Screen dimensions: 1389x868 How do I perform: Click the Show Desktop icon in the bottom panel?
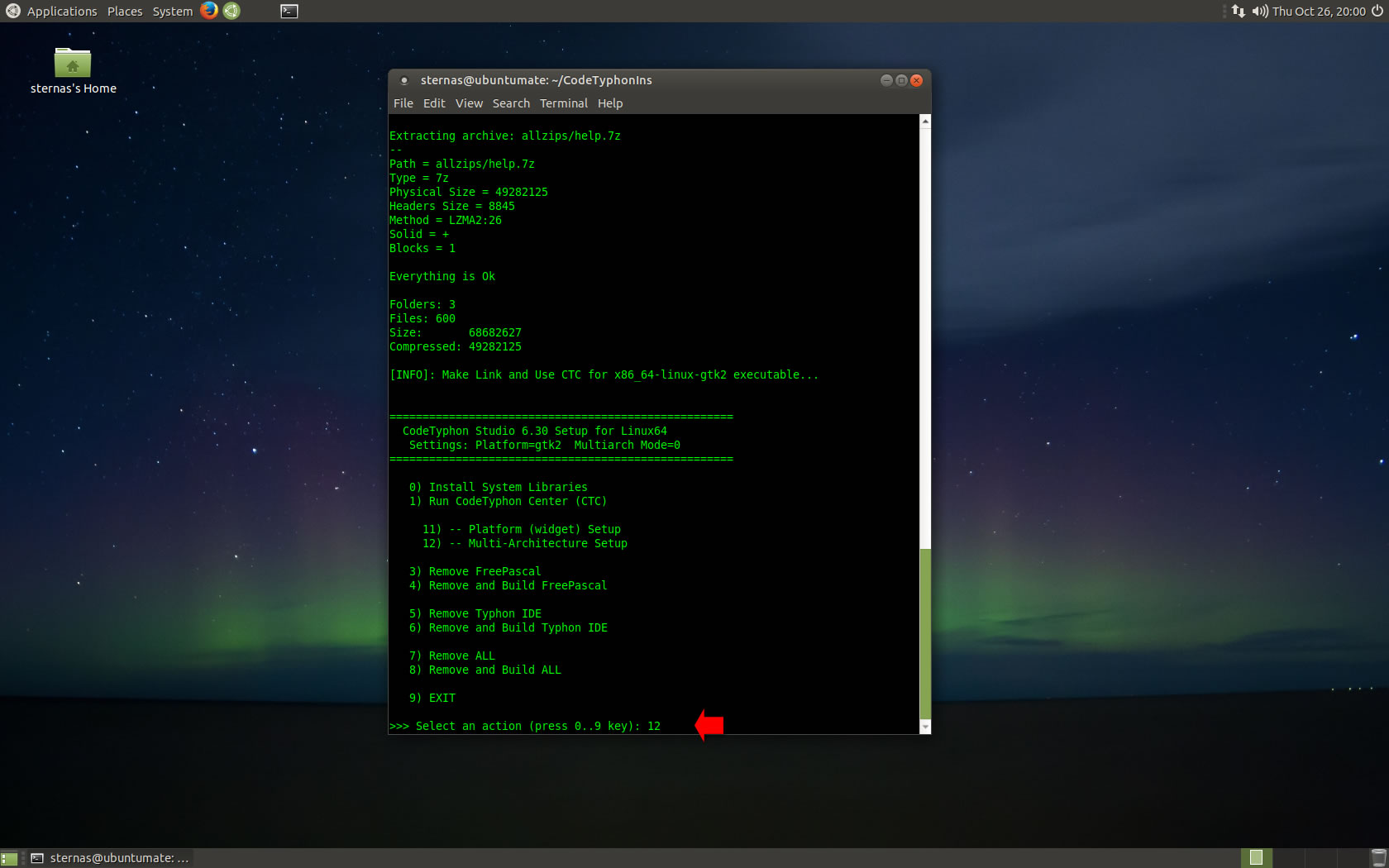pyautogui.click(x=9, y=859)
